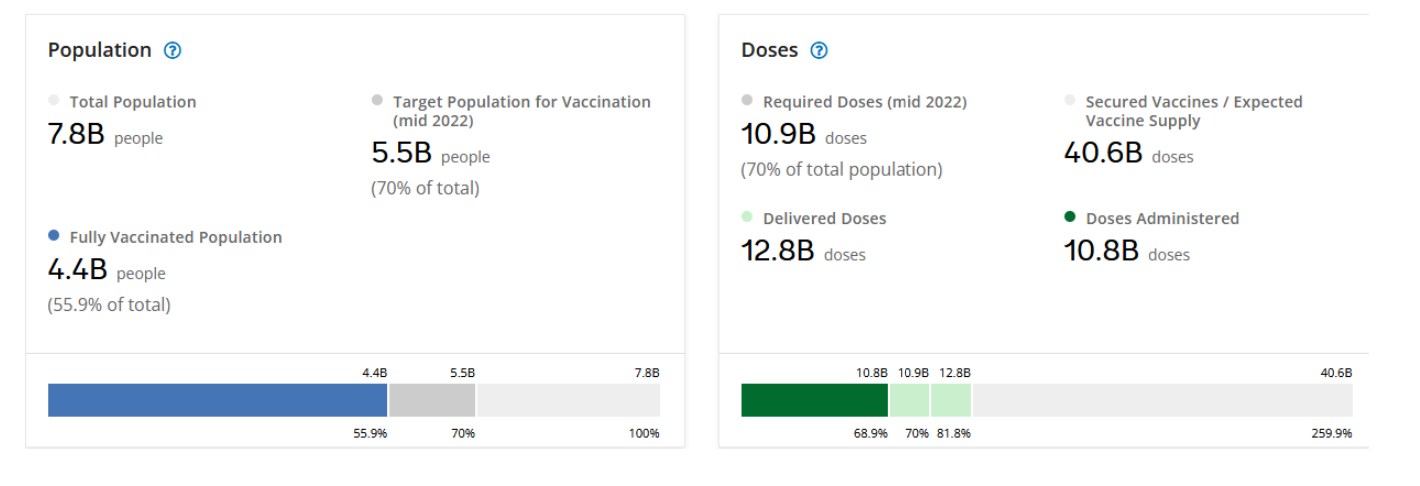Select the gray Target Population legend dot
The height and width of the screenshot is (486, 1420).
(x=377, y=100)
